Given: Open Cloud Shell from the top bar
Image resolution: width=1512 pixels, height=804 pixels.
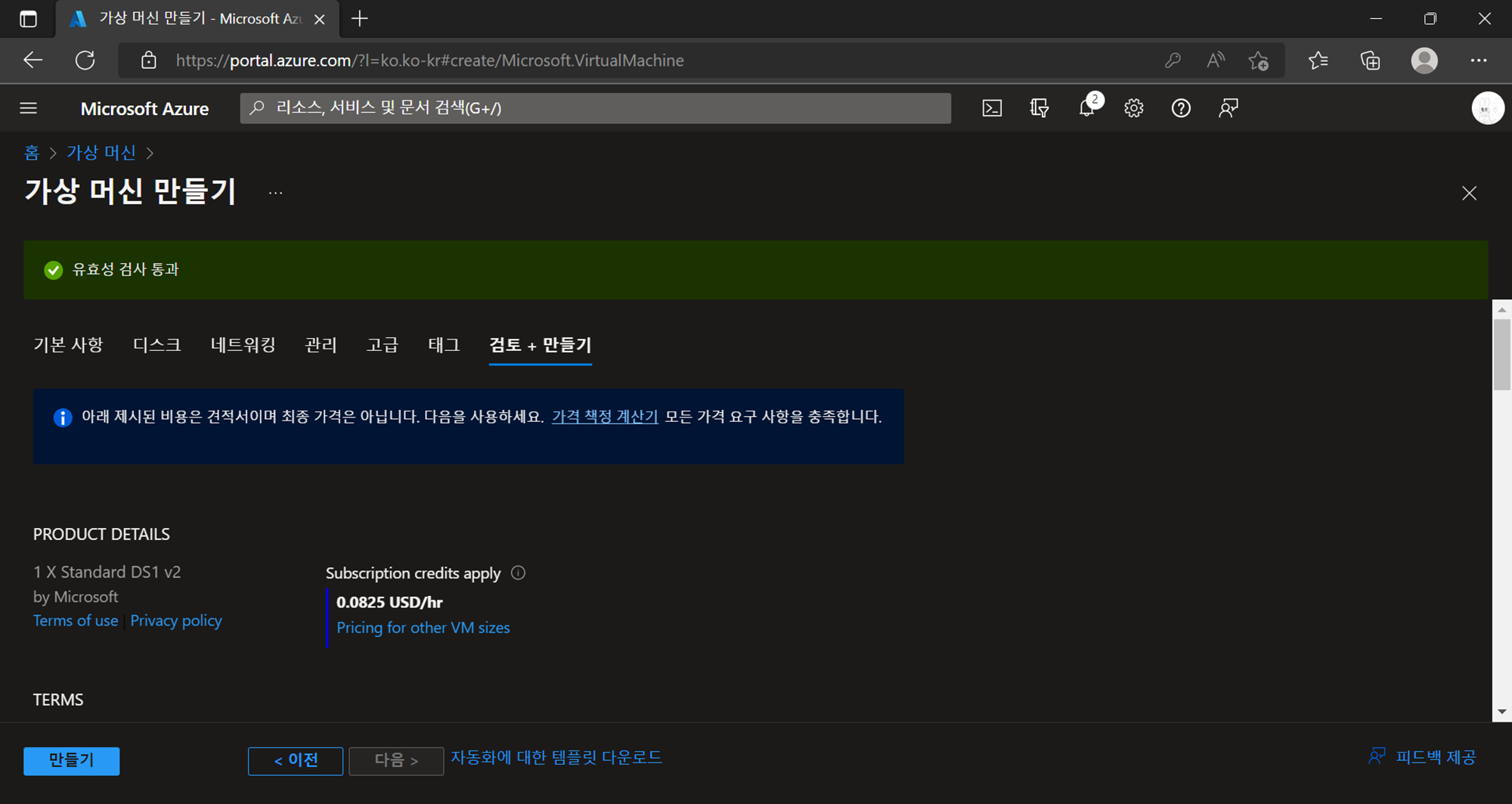Looking at the screenshot, I should pyautogui.click(x=992, y=108).
